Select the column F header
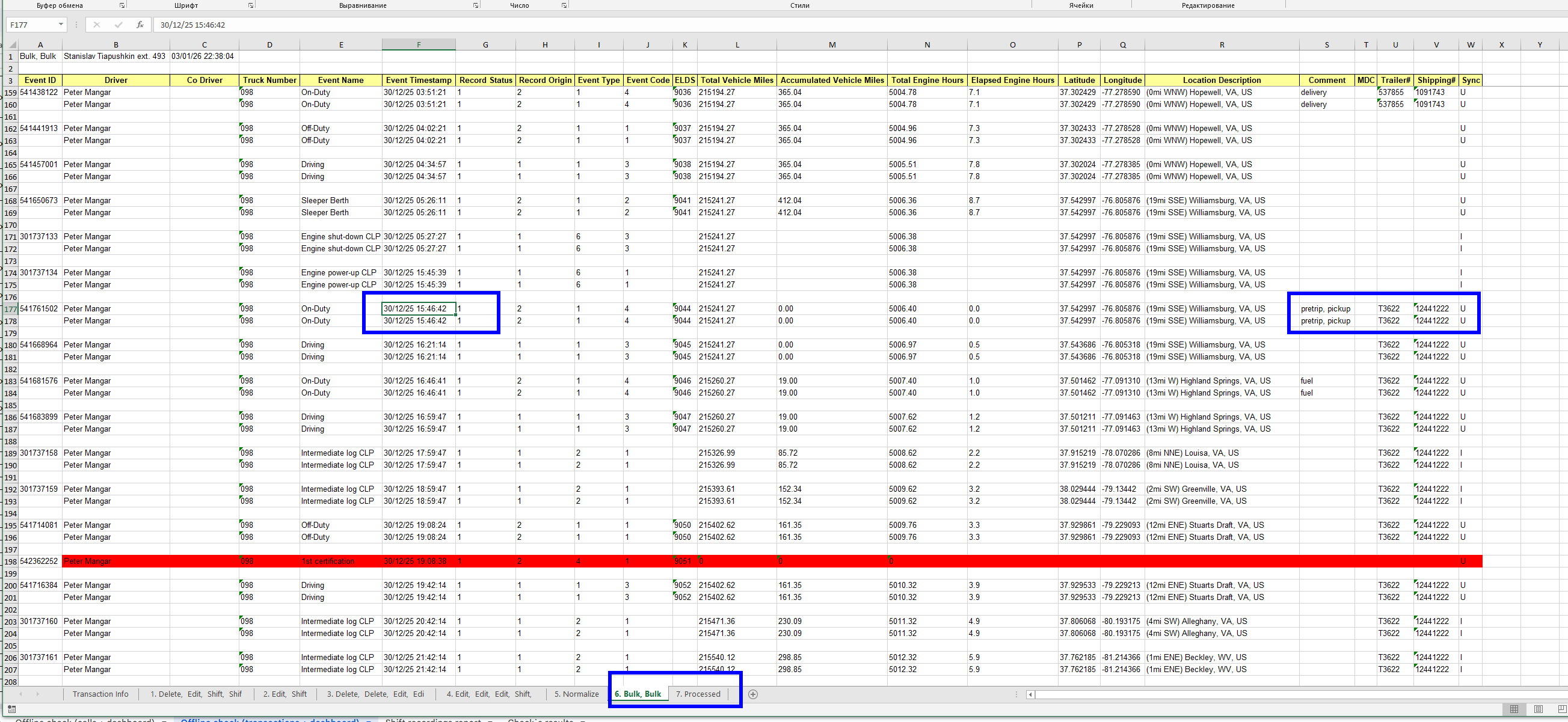 [x=418, y=45]
